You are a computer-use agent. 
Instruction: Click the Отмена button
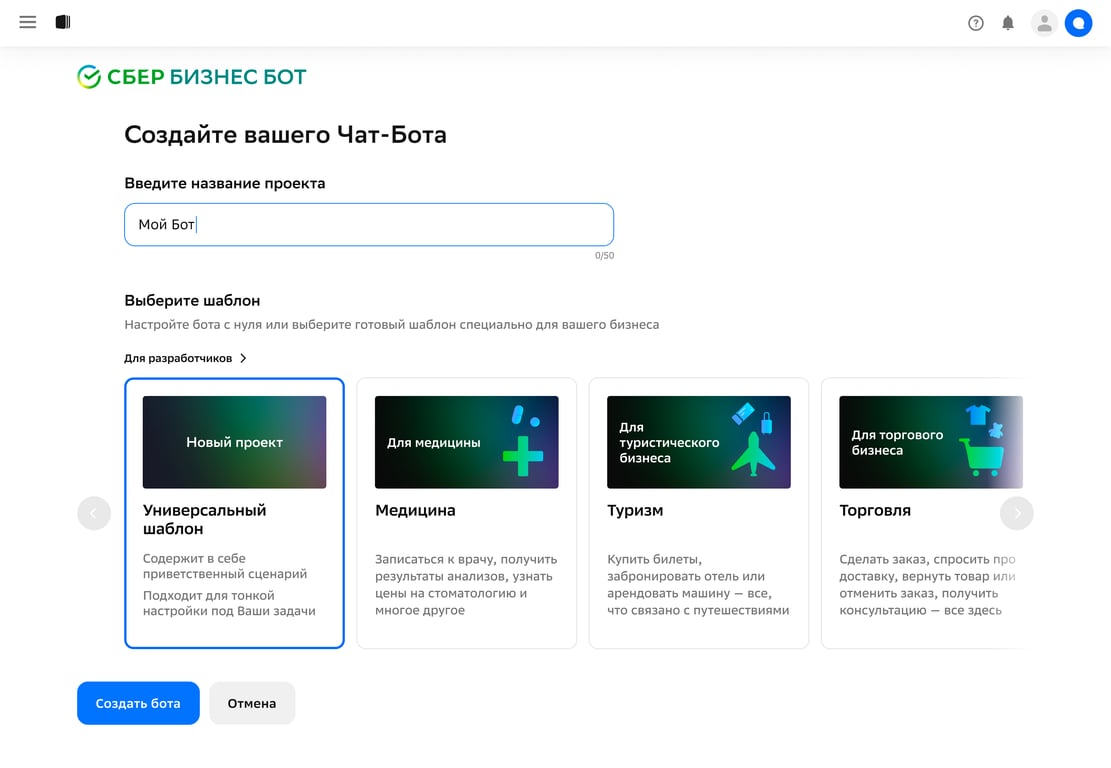click(x=252, y=703)
